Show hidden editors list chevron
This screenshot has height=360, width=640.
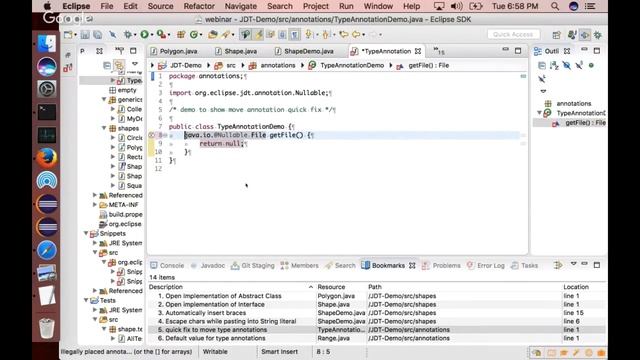click(439, 51)
